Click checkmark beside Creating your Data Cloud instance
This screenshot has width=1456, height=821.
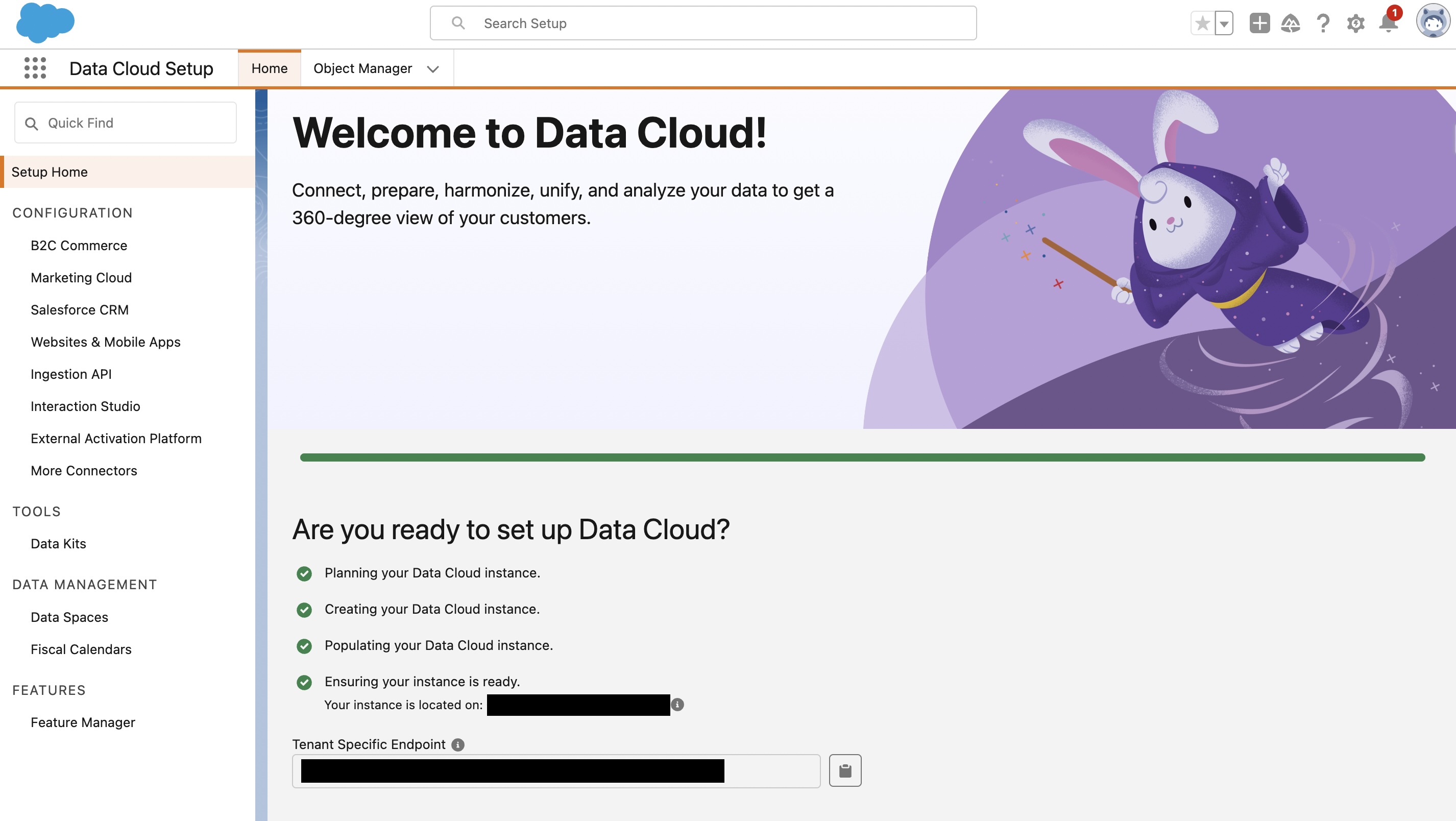304,610
